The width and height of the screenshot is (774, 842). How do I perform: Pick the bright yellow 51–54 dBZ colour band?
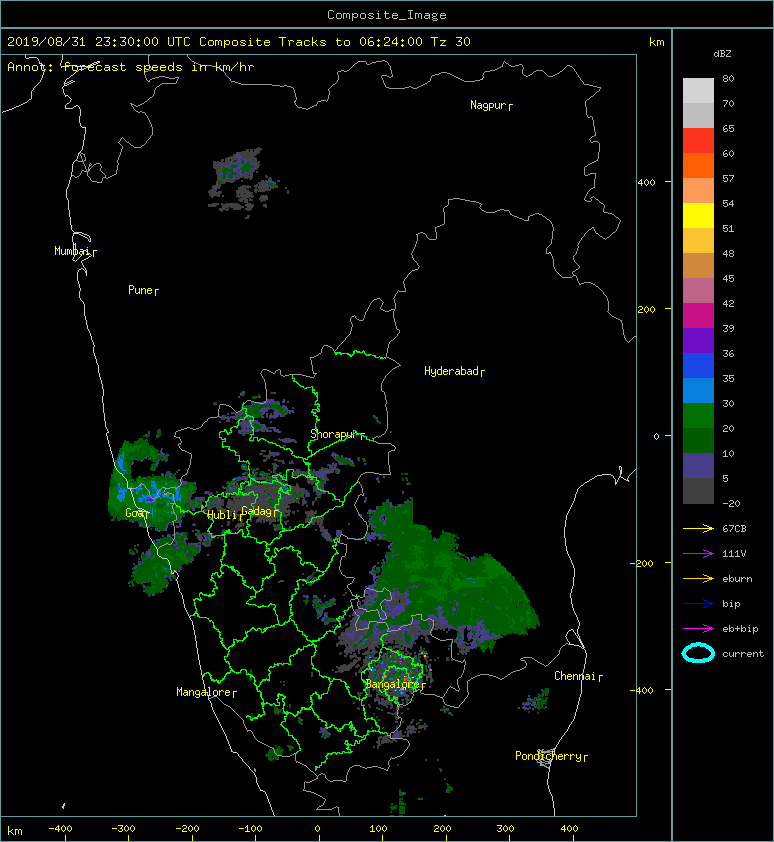[x=698, y=215]
